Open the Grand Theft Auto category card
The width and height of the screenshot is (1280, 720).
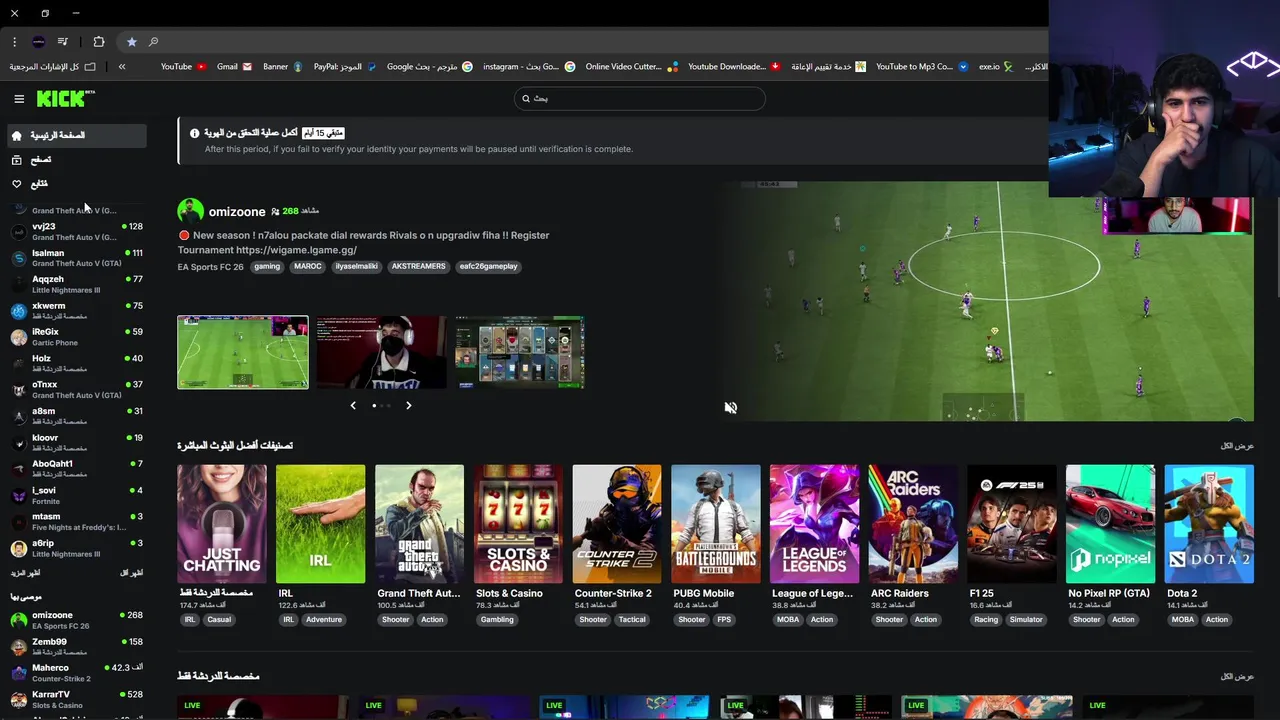tap(419, 523)
